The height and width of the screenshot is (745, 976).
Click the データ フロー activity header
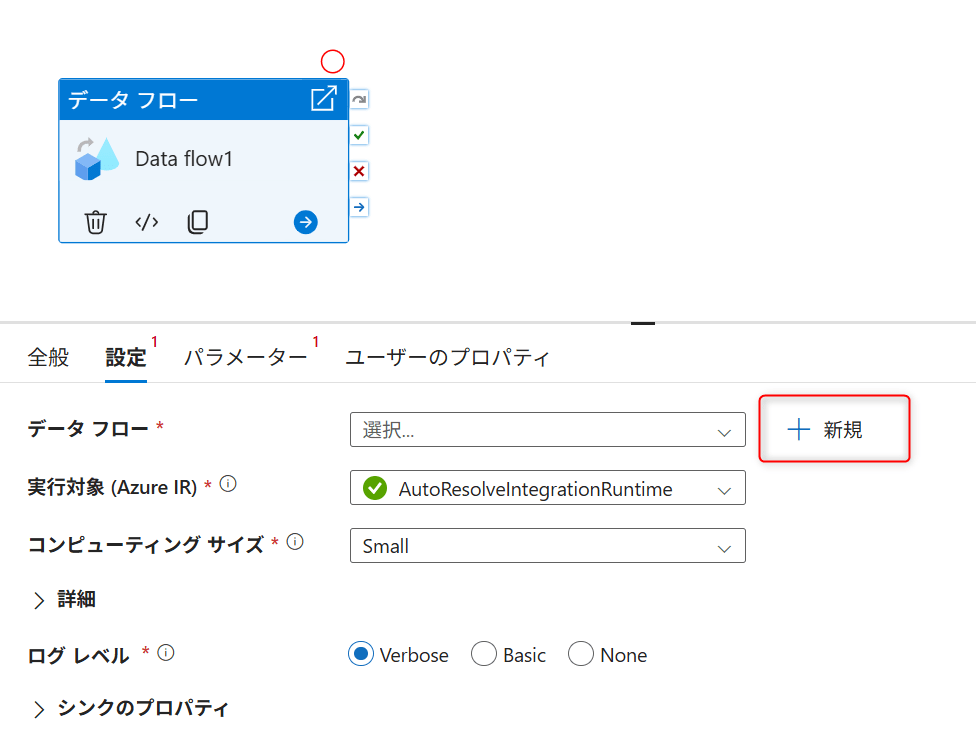click(x=203, y=100)
